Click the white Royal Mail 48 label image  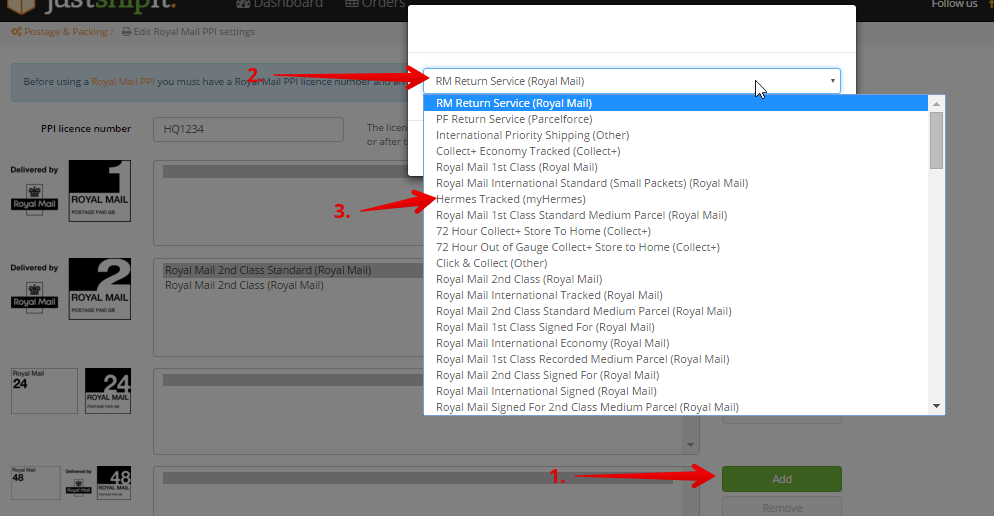point(36,483)
